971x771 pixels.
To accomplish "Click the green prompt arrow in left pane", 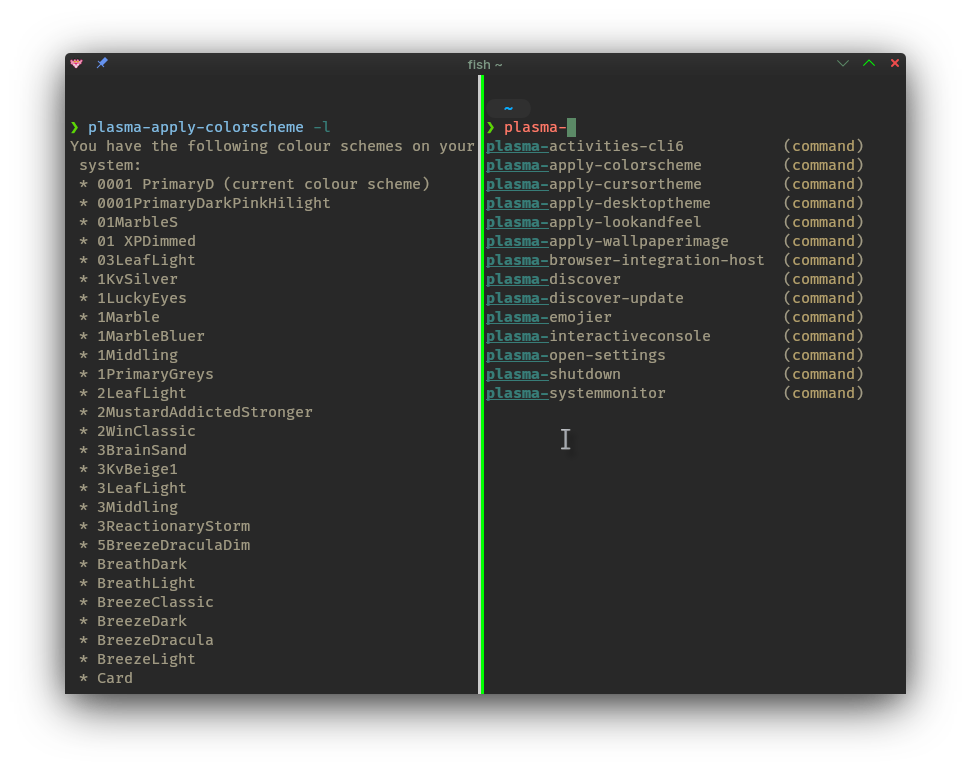I will [x=75, y=127].
